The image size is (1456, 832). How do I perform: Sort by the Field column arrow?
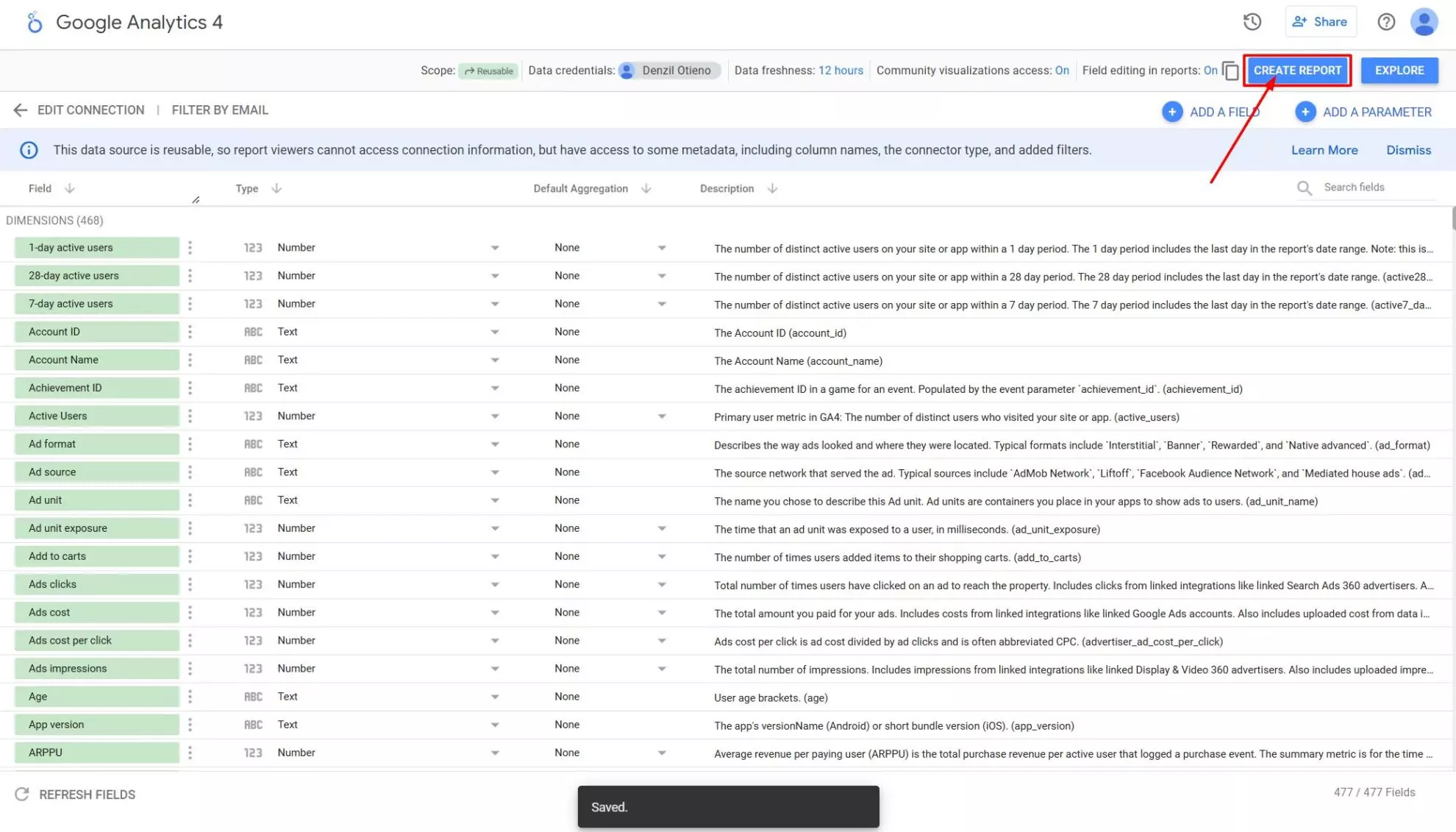tap(70, 188)
